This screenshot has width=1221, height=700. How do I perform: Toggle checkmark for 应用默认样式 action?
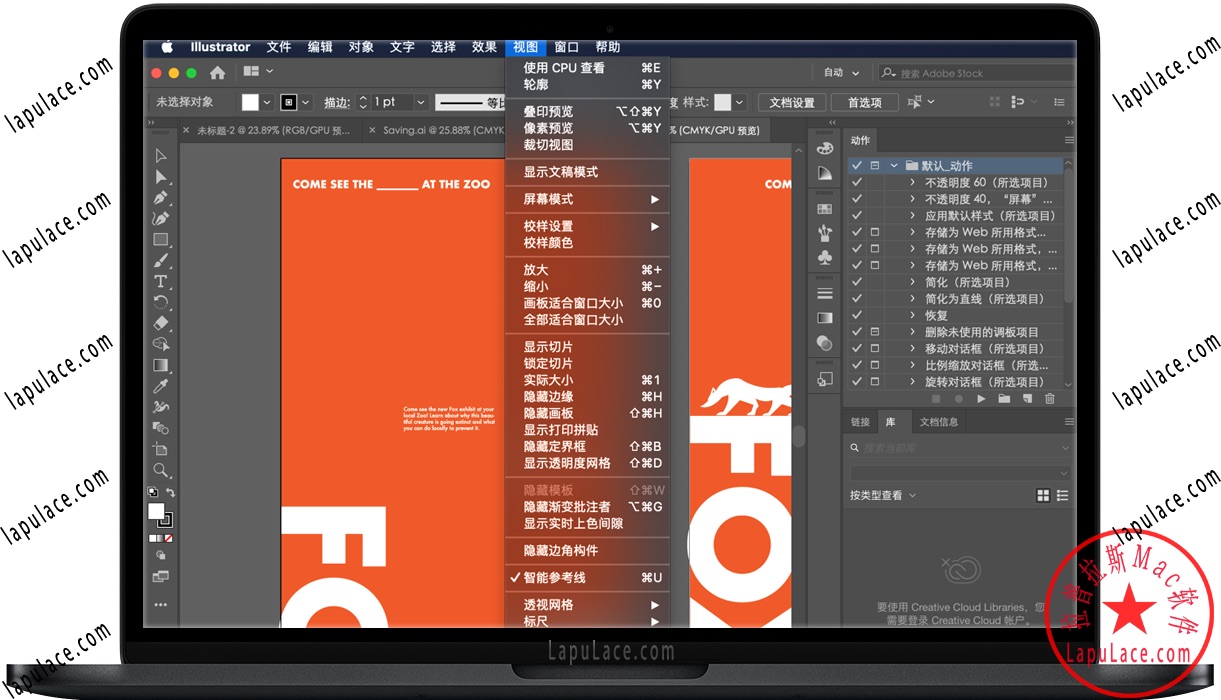857,216
